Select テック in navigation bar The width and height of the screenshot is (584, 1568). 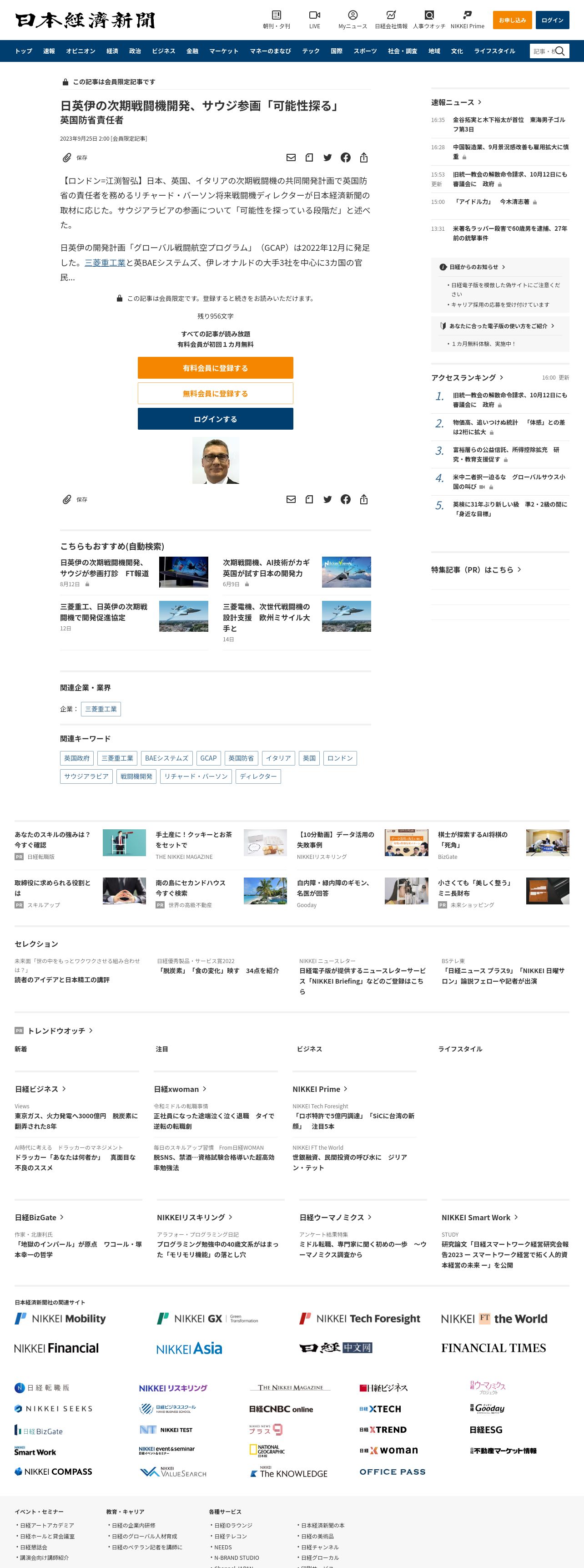311,51
